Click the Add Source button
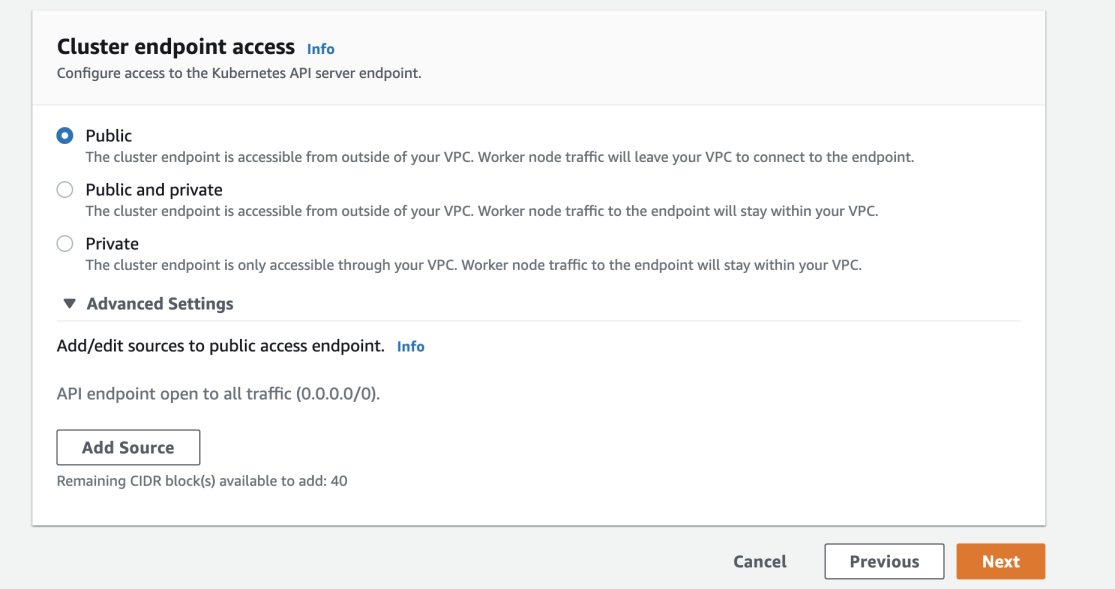This screenshot has height=589, width=1115. 128,448
